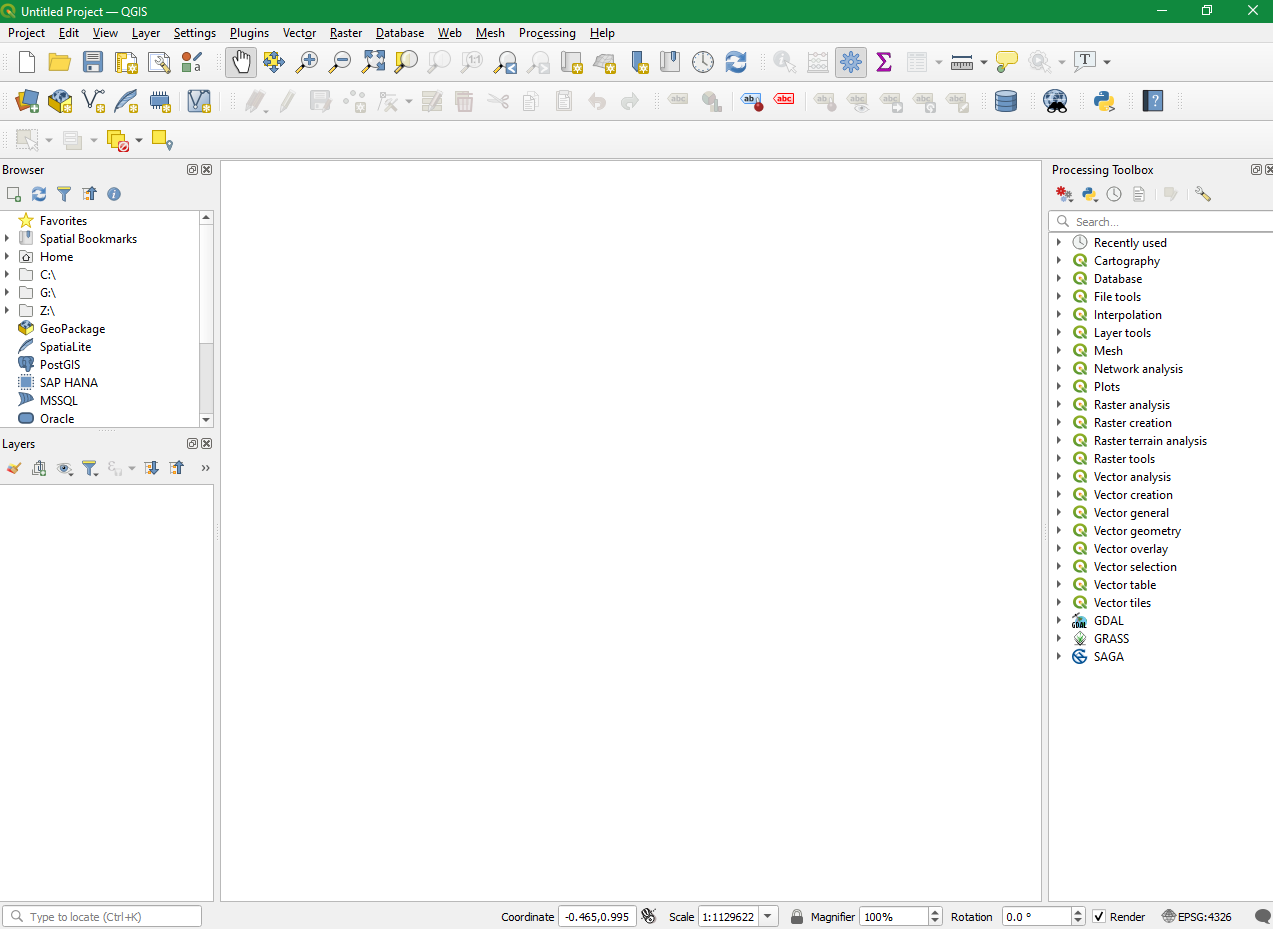Open the Processing History clock icon in the toolbox
Screen dimensions: 1276x931
[x=1114, y=194]
